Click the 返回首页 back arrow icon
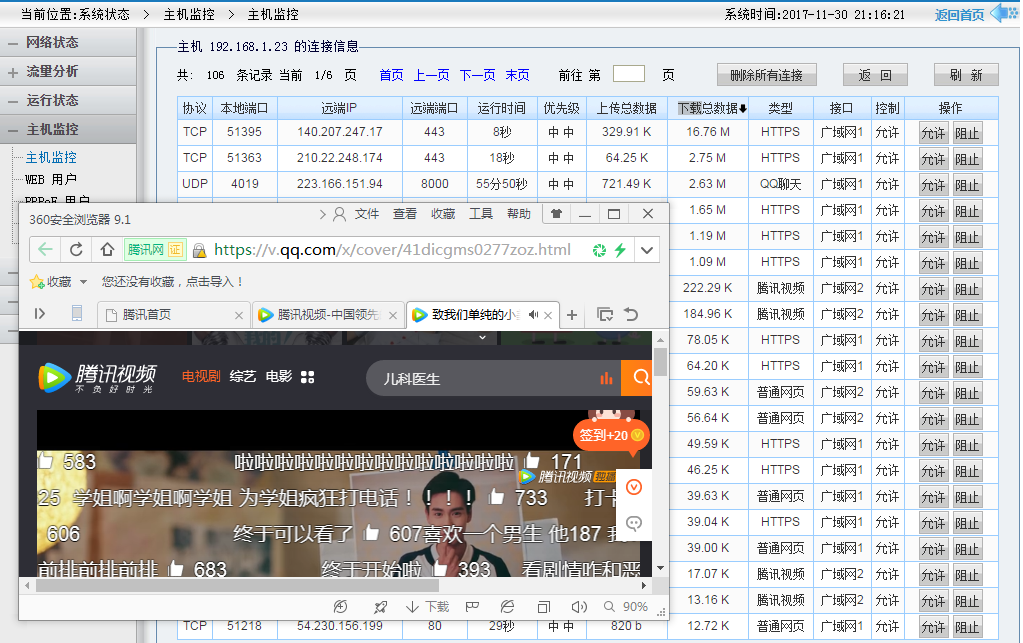 pos(1003,13)
